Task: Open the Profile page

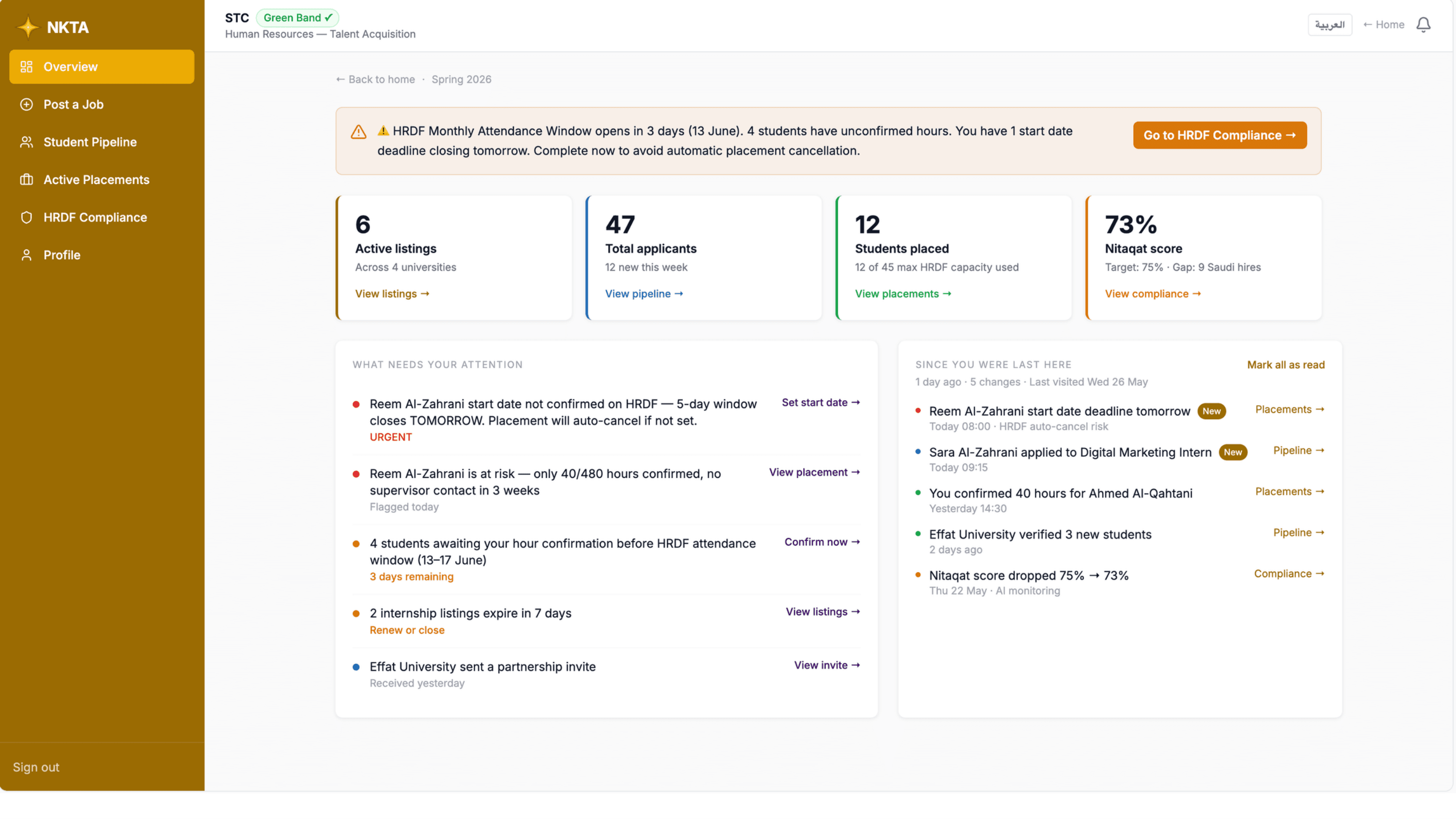Action: click(x=102, y=255)
